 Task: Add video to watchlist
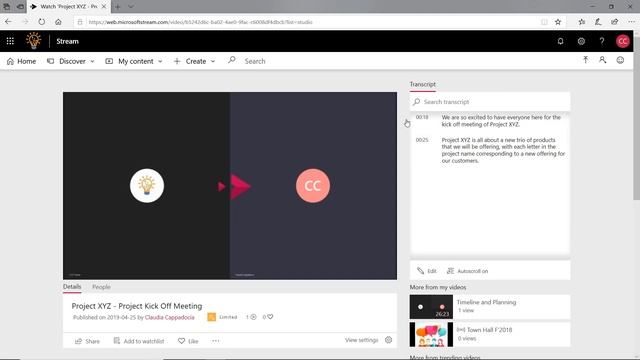coord(139,341)
